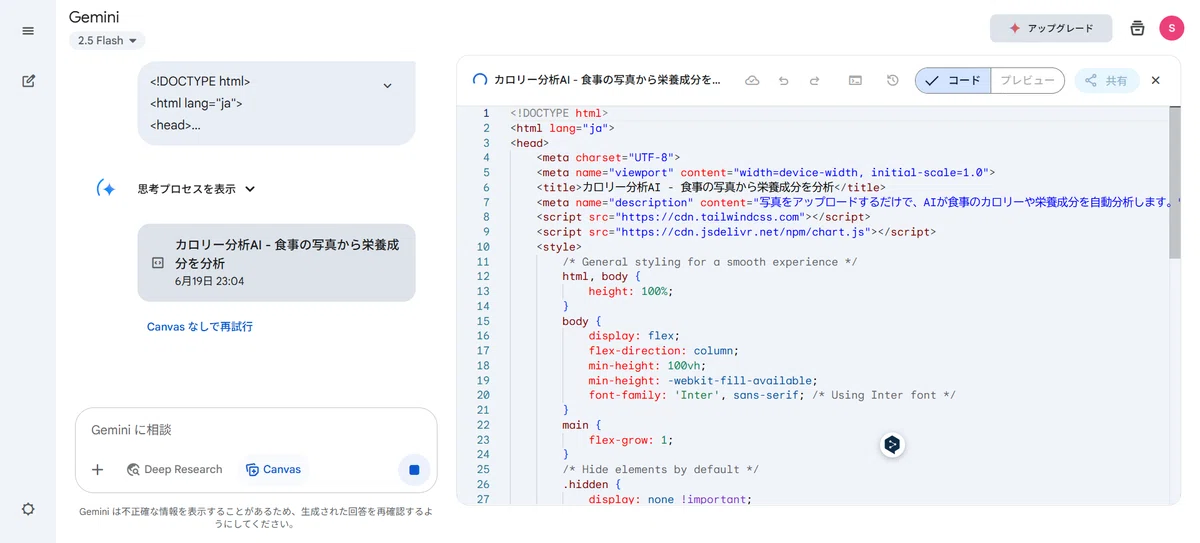Image resolution: width=1200 pixels, height=543 pixels.
Task: Toggle the Canvas option in prompt box
Action: pos(273,469)
